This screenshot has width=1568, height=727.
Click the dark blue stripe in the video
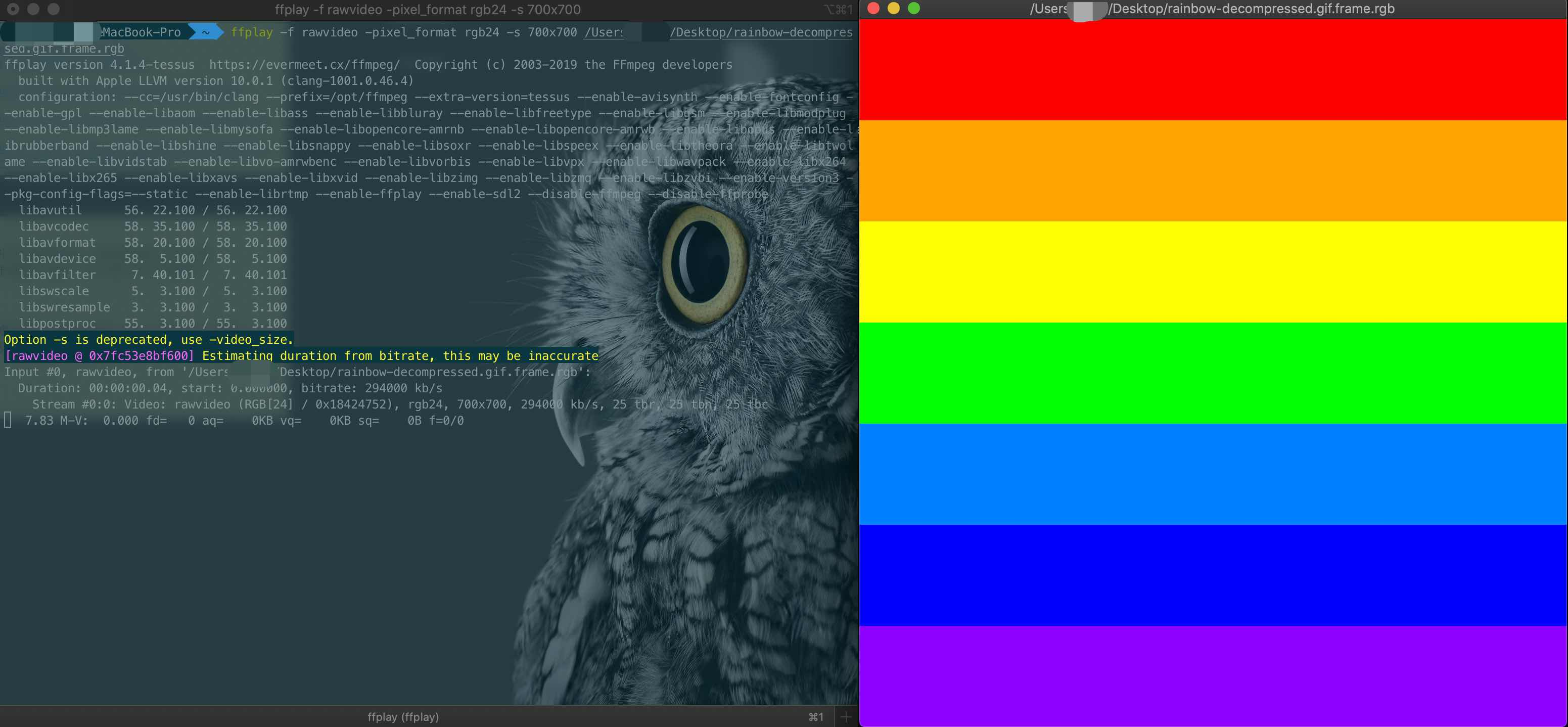[1213, 575]
